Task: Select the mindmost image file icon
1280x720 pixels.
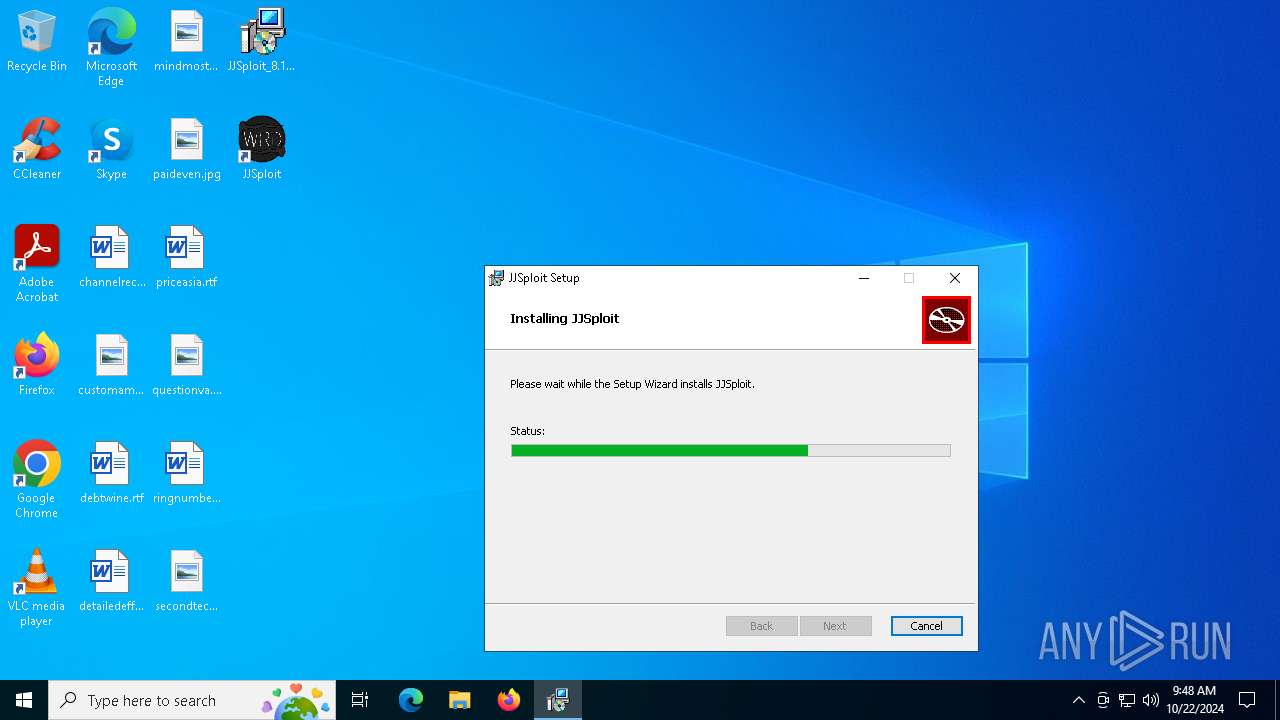Action: 186,41
